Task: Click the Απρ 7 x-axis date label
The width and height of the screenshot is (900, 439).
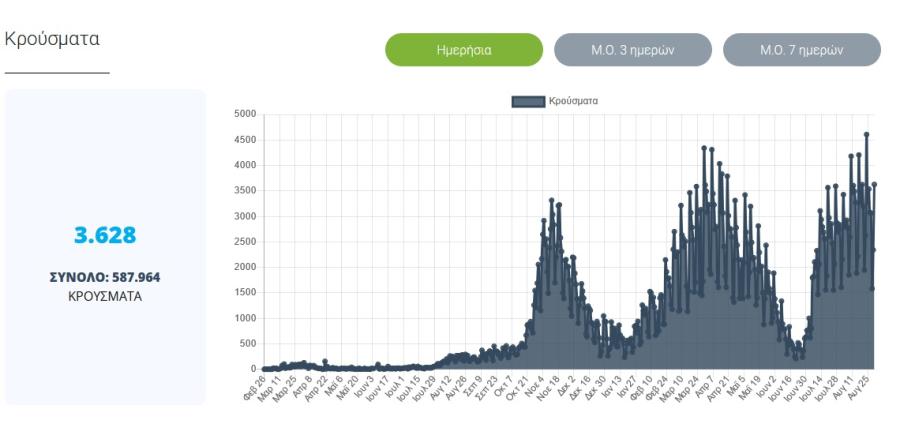Action: point(704,387)
